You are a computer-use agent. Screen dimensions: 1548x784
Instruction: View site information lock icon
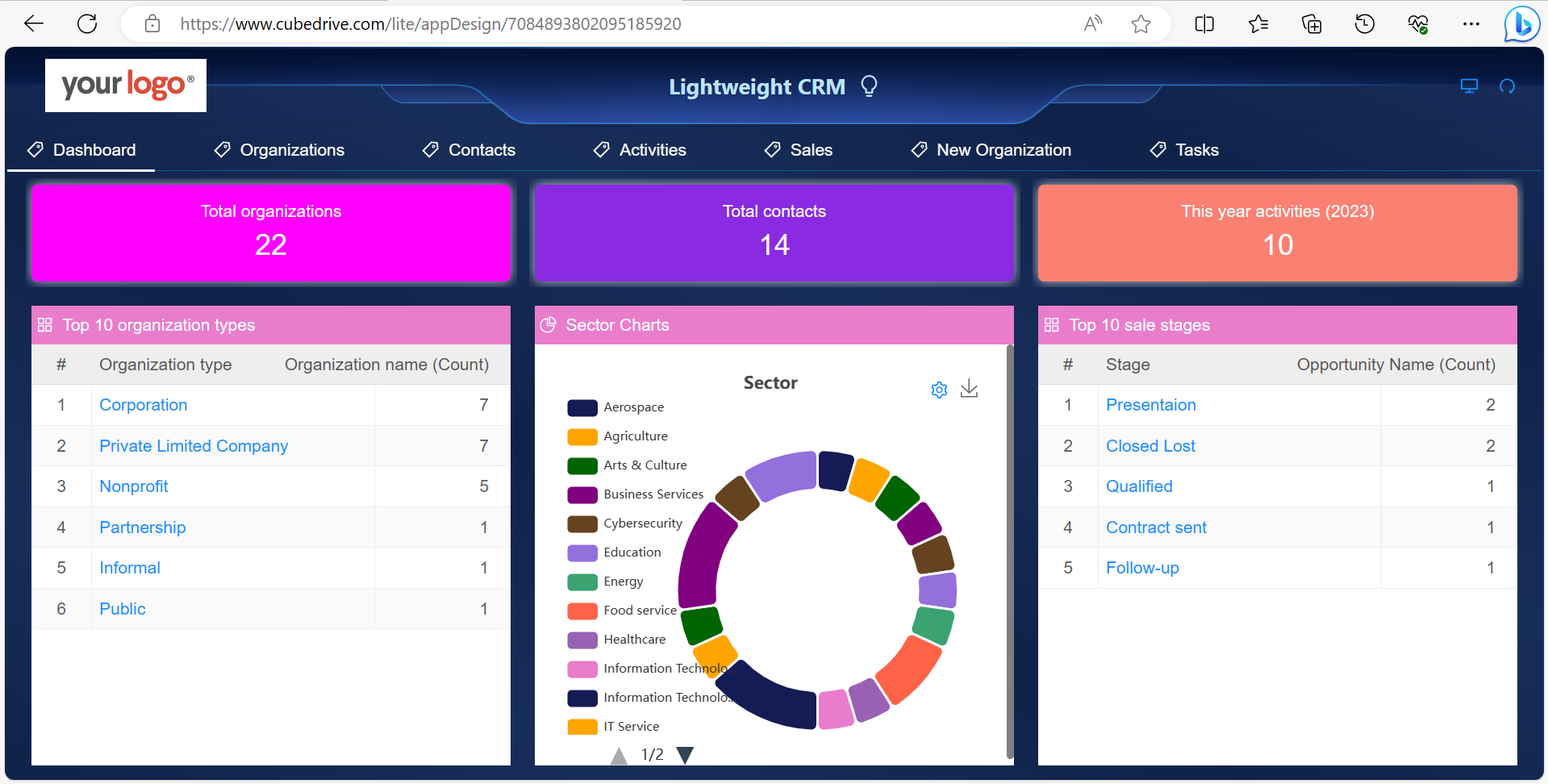tap(152, 24)
